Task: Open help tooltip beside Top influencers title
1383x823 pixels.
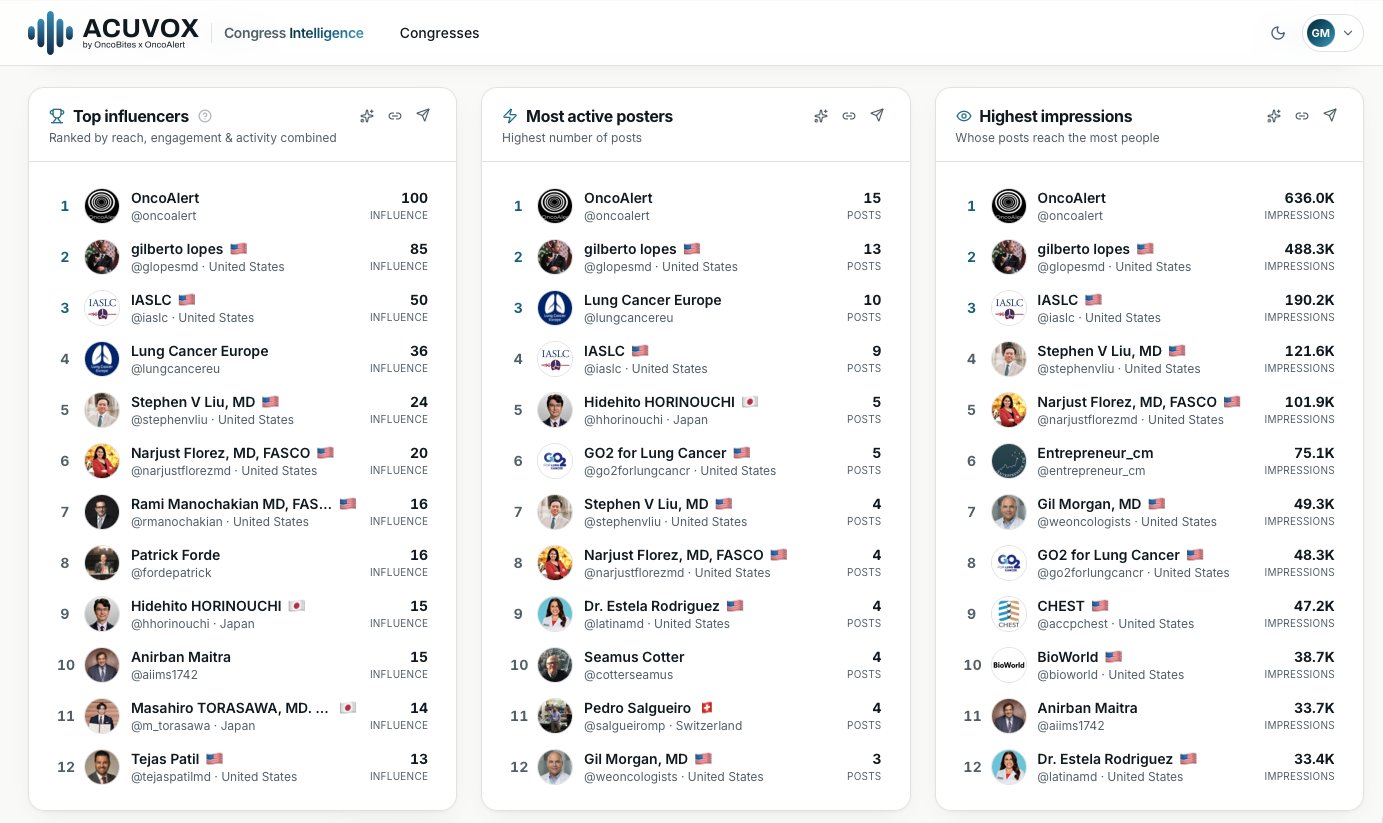Action: tap(205, 116)
